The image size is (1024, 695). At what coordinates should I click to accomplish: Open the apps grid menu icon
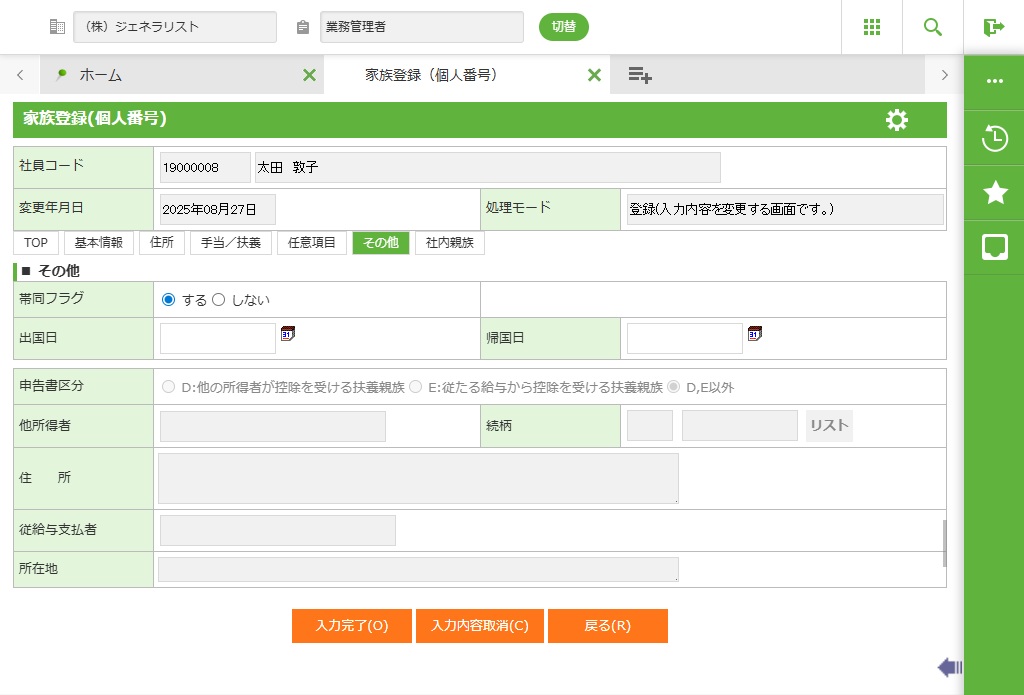(871, 27)
